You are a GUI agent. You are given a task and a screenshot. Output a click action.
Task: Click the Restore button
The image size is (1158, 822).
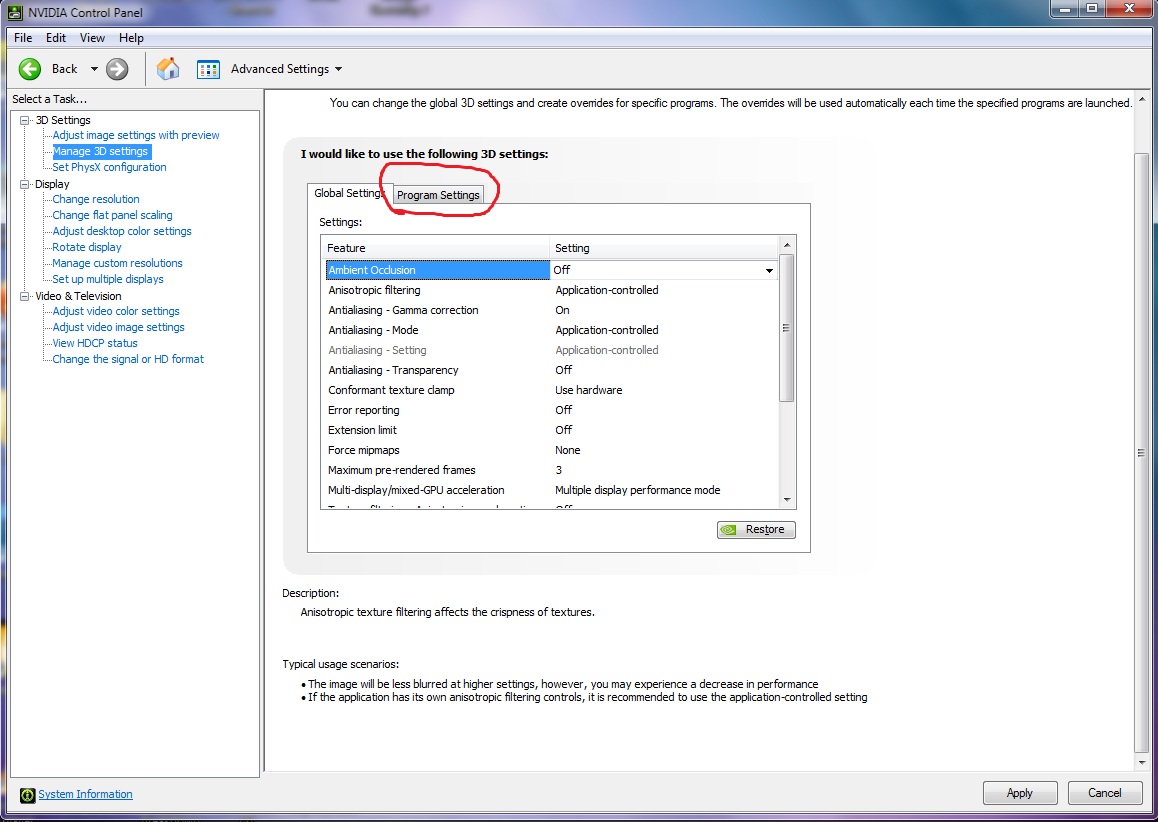click(756, 530)
